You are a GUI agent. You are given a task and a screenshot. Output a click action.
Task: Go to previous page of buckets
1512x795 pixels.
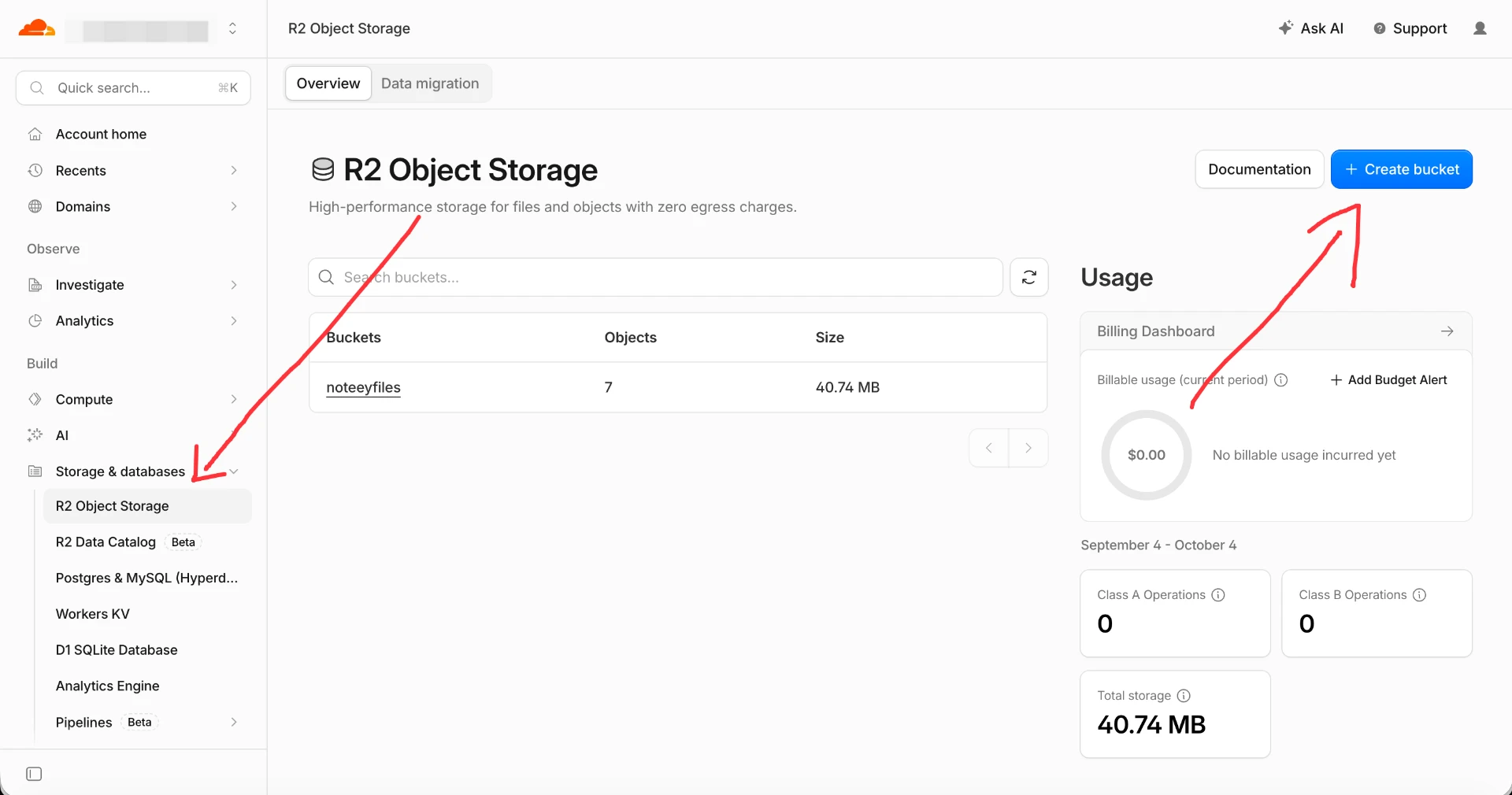coord(989,448)
